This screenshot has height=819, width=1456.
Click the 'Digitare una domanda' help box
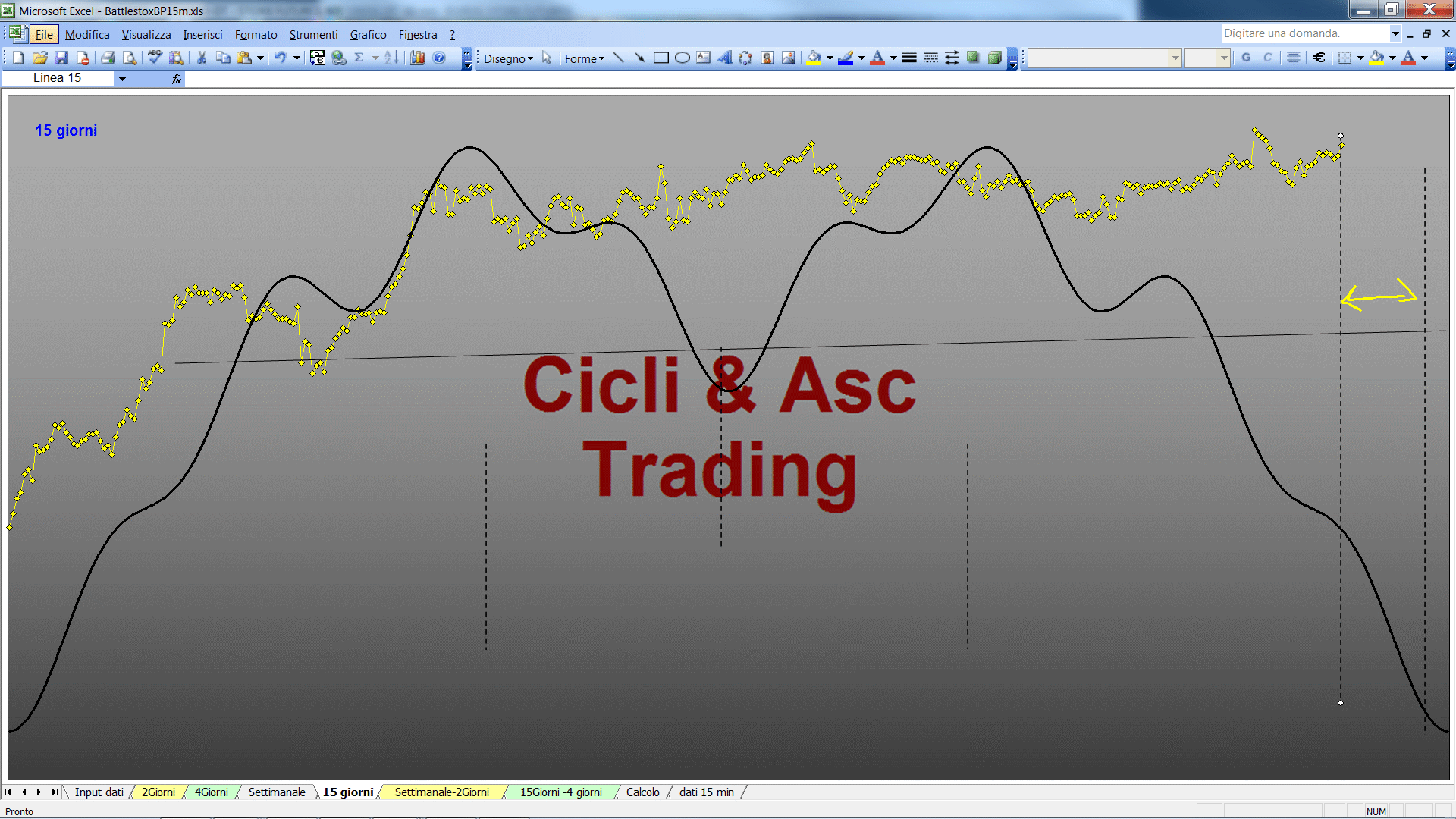click(1304, 33)
